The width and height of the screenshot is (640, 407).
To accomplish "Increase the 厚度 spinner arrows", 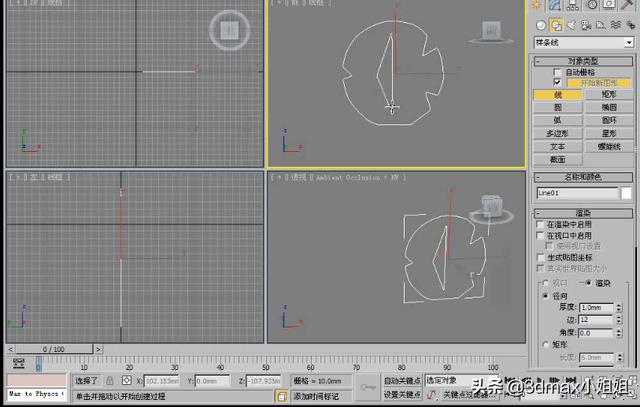I will tap(619, 305).
